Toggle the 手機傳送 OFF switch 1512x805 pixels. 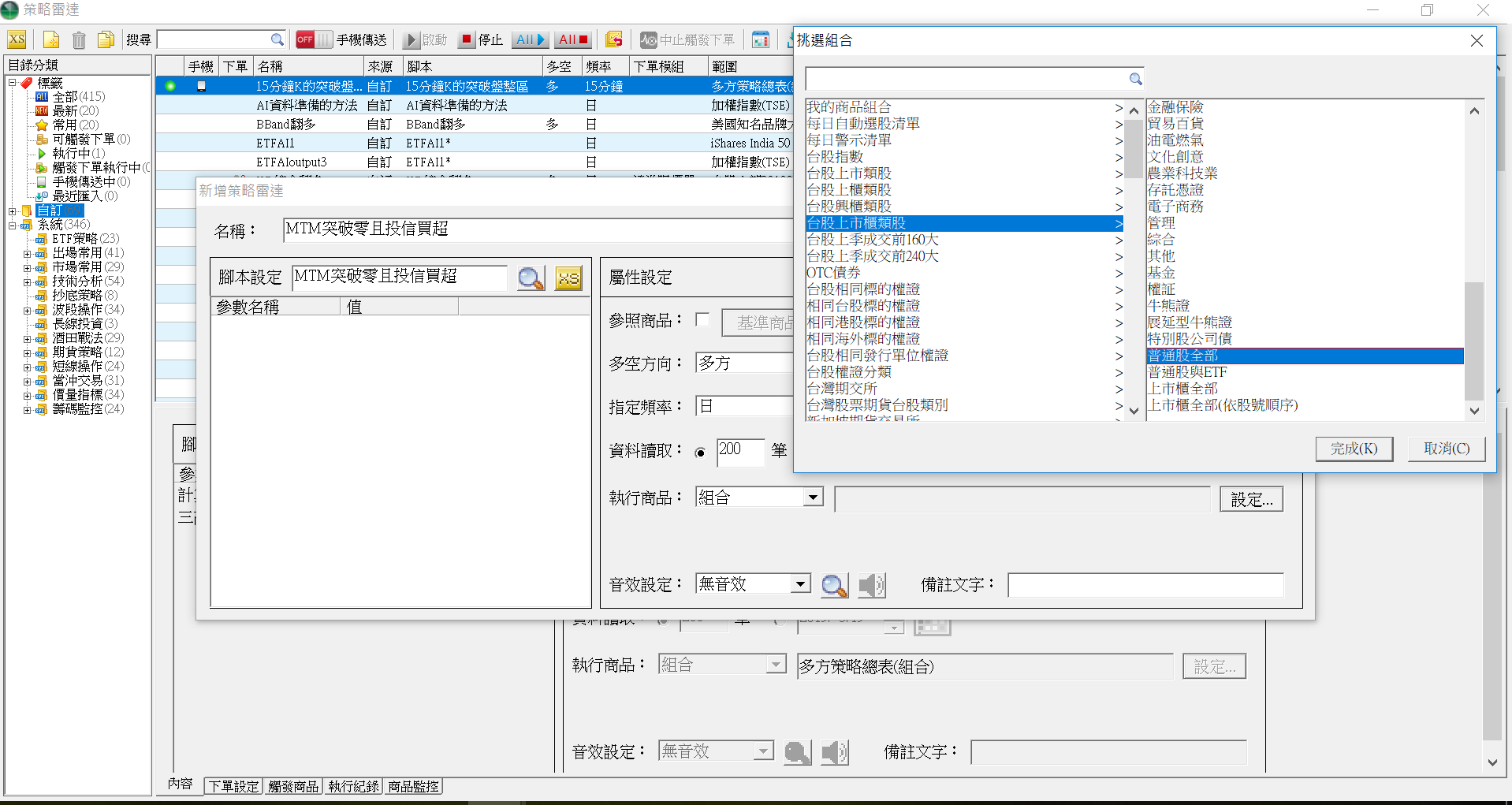[x=314, y=39]
